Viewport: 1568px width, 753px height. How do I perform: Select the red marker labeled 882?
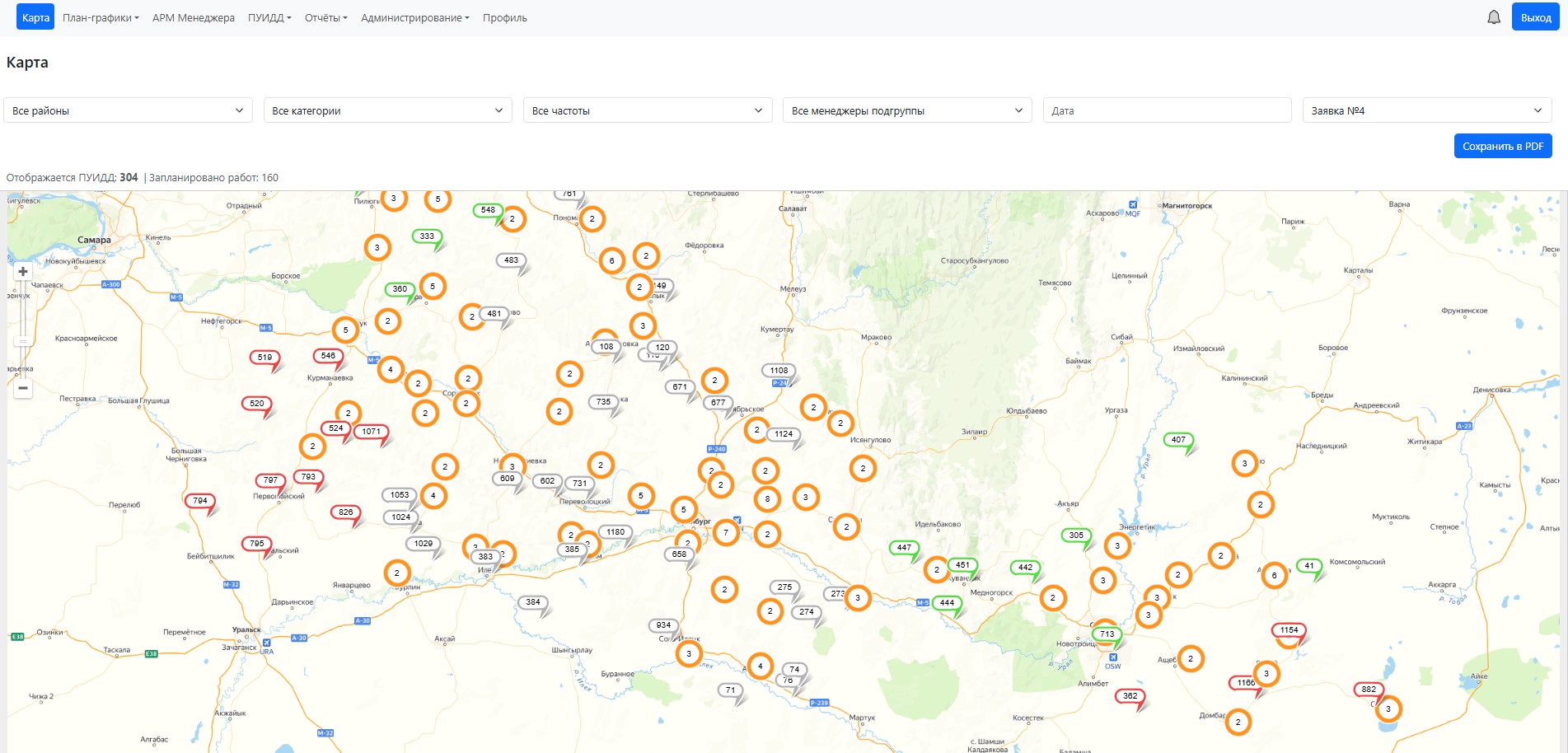(1369, 690)
